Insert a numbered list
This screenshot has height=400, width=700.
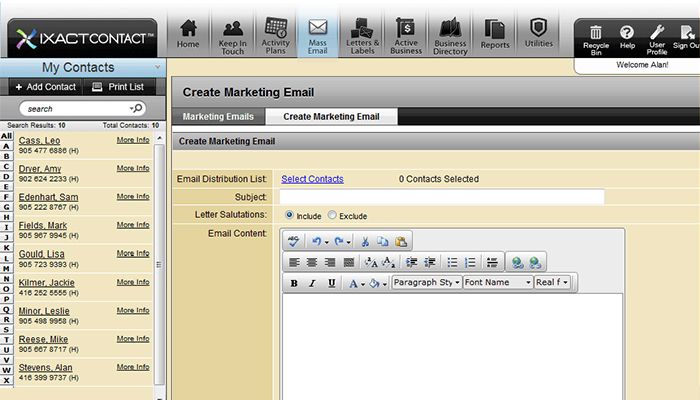(470, 262)
